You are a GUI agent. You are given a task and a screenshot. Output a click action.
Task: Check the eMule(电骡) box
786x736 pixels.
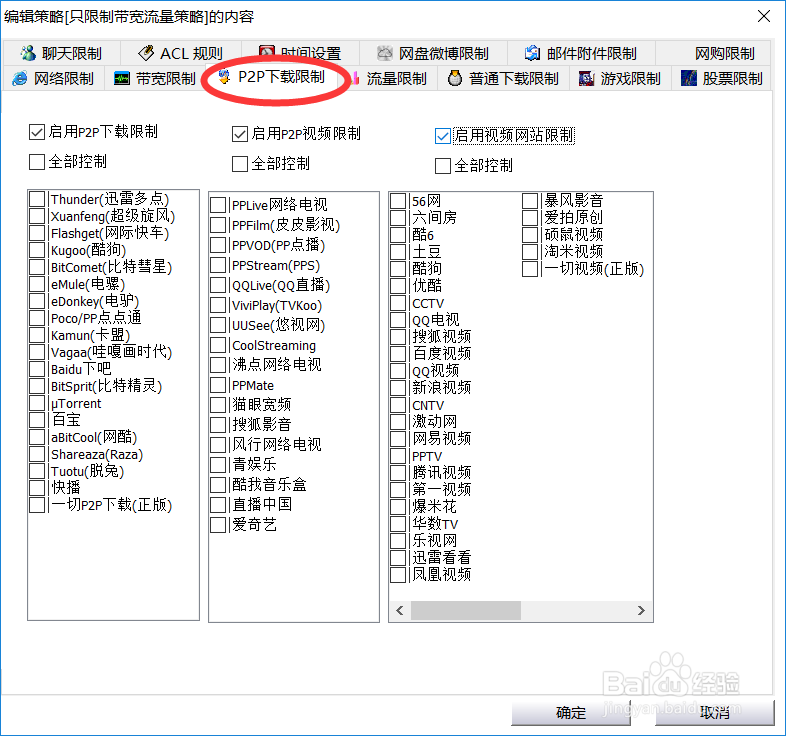point(37,284)
